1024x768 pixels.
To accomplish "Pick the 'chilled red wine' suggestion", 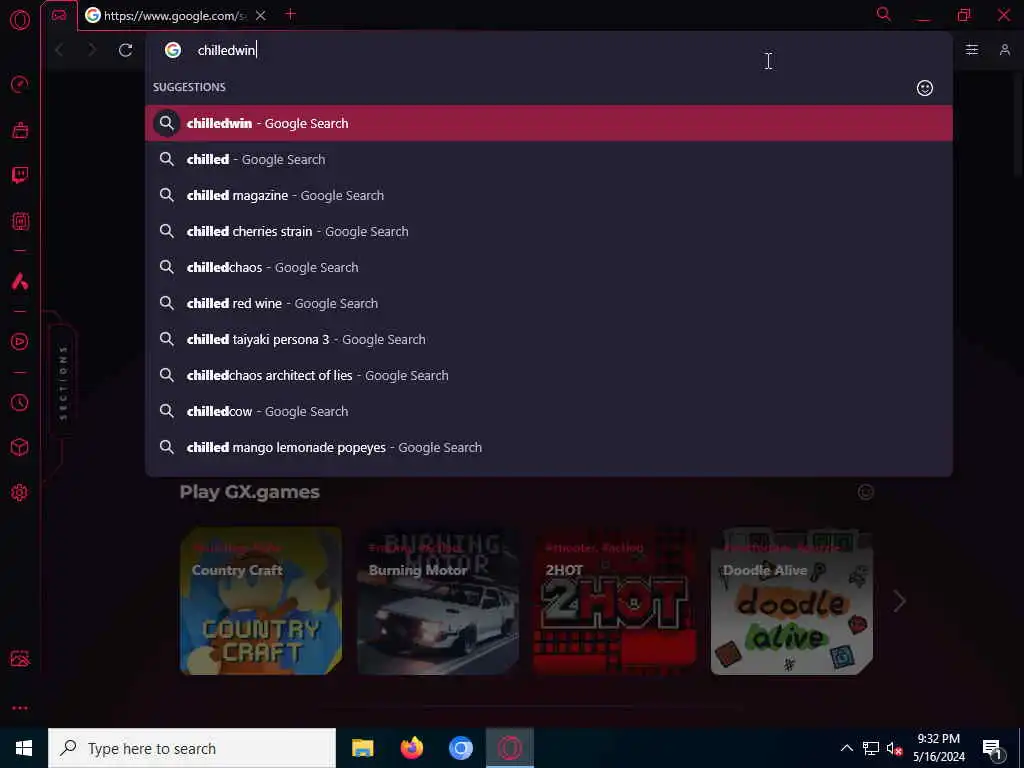I will tap(549, 303).
